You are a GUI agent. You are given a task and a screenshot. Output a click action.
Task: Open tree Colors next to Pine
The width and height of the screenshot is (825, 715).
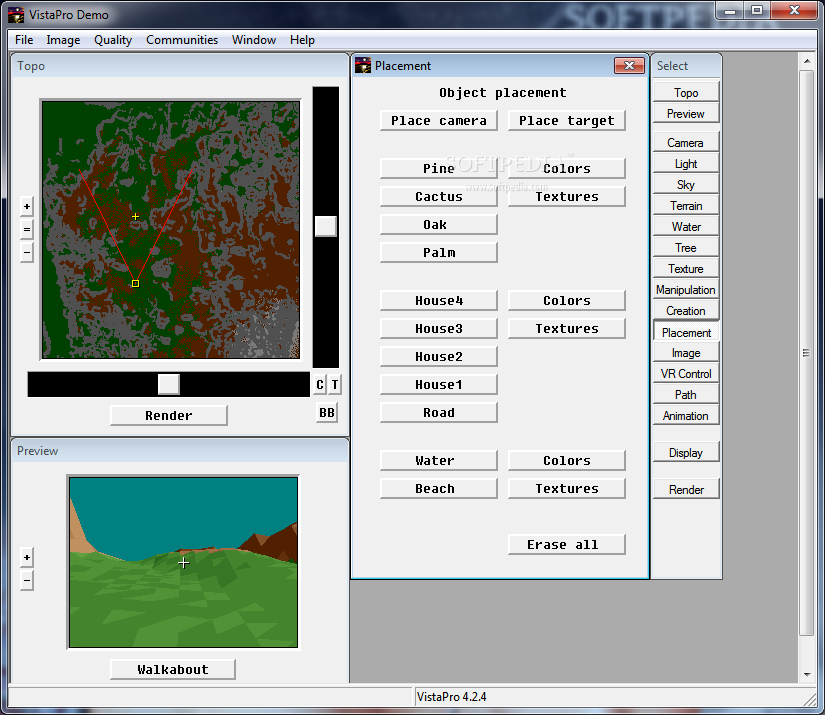567,168
